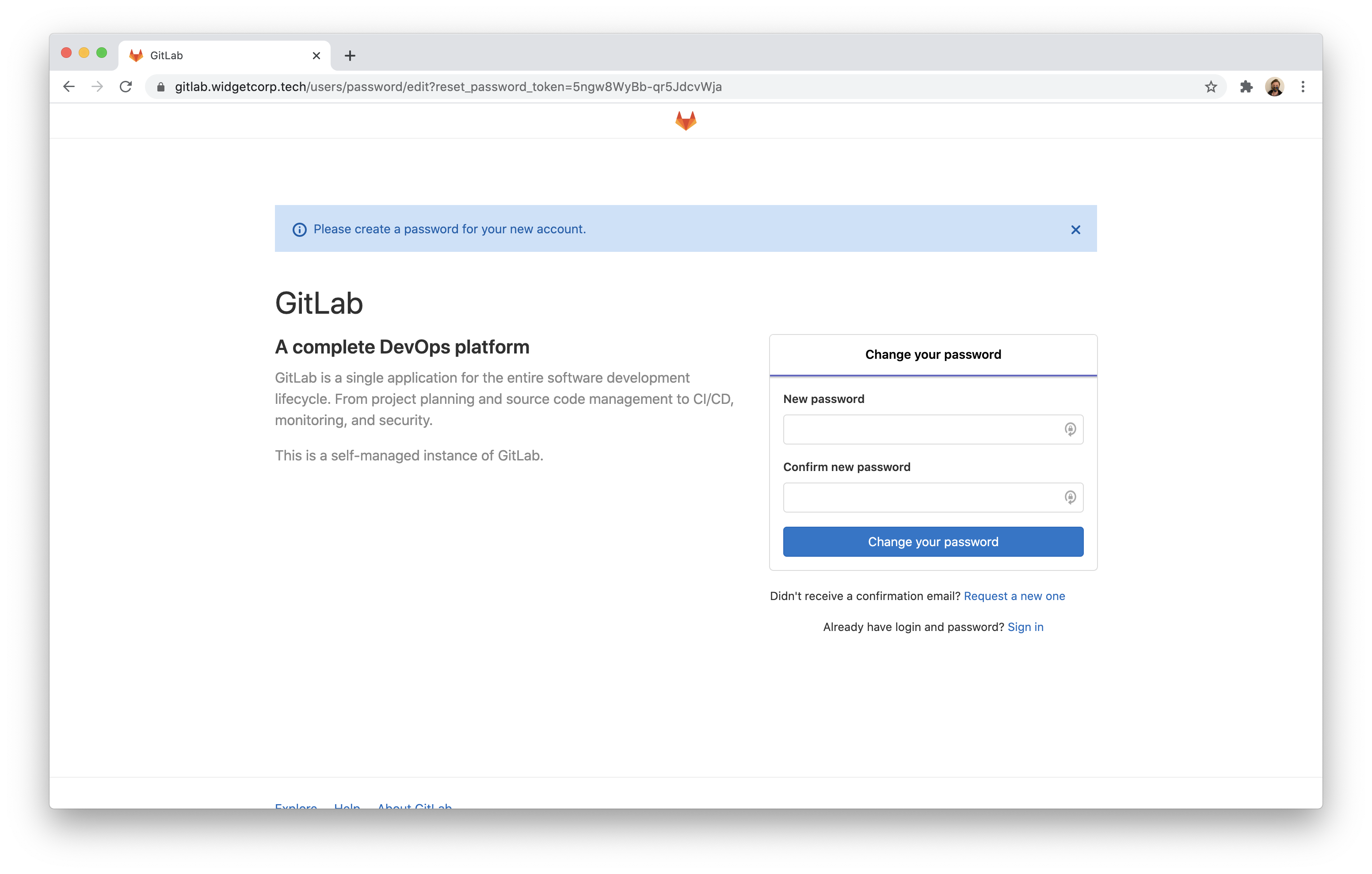Click the Sign in link
1372x874 pixels.
pos(1025,627)
